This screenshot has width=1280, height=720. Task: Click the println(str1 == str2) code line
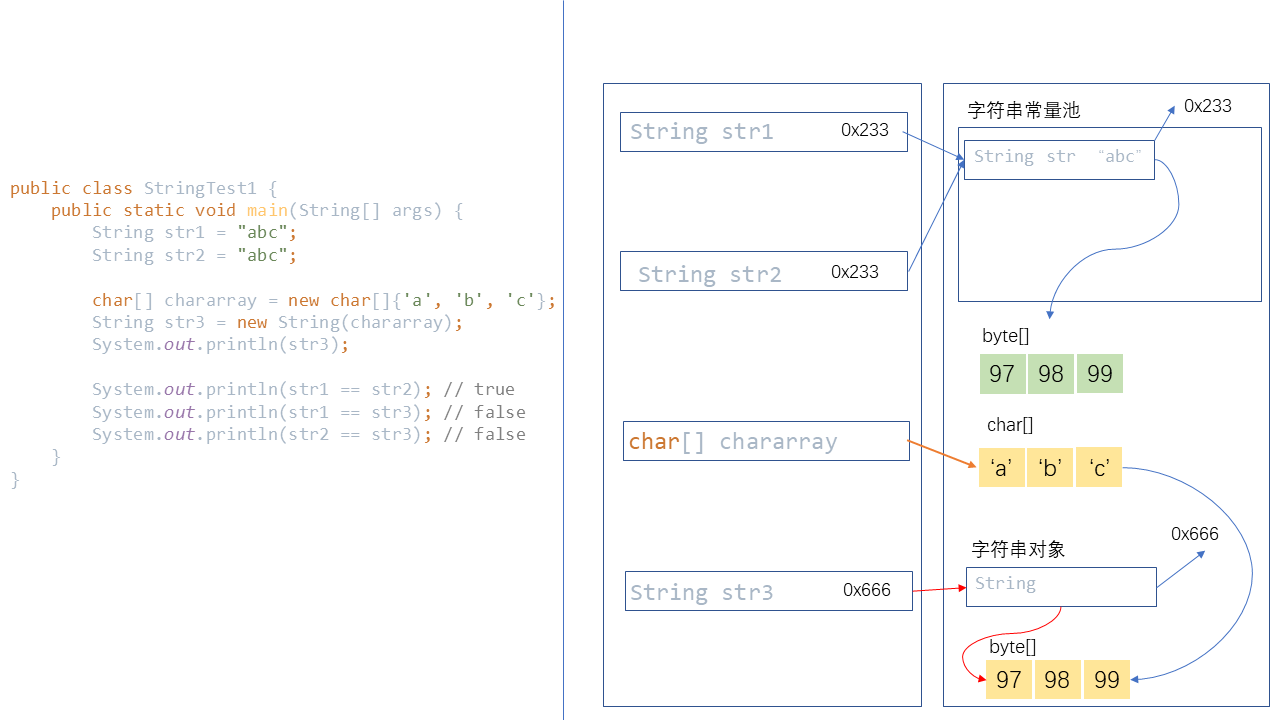(x=303, y=389)
